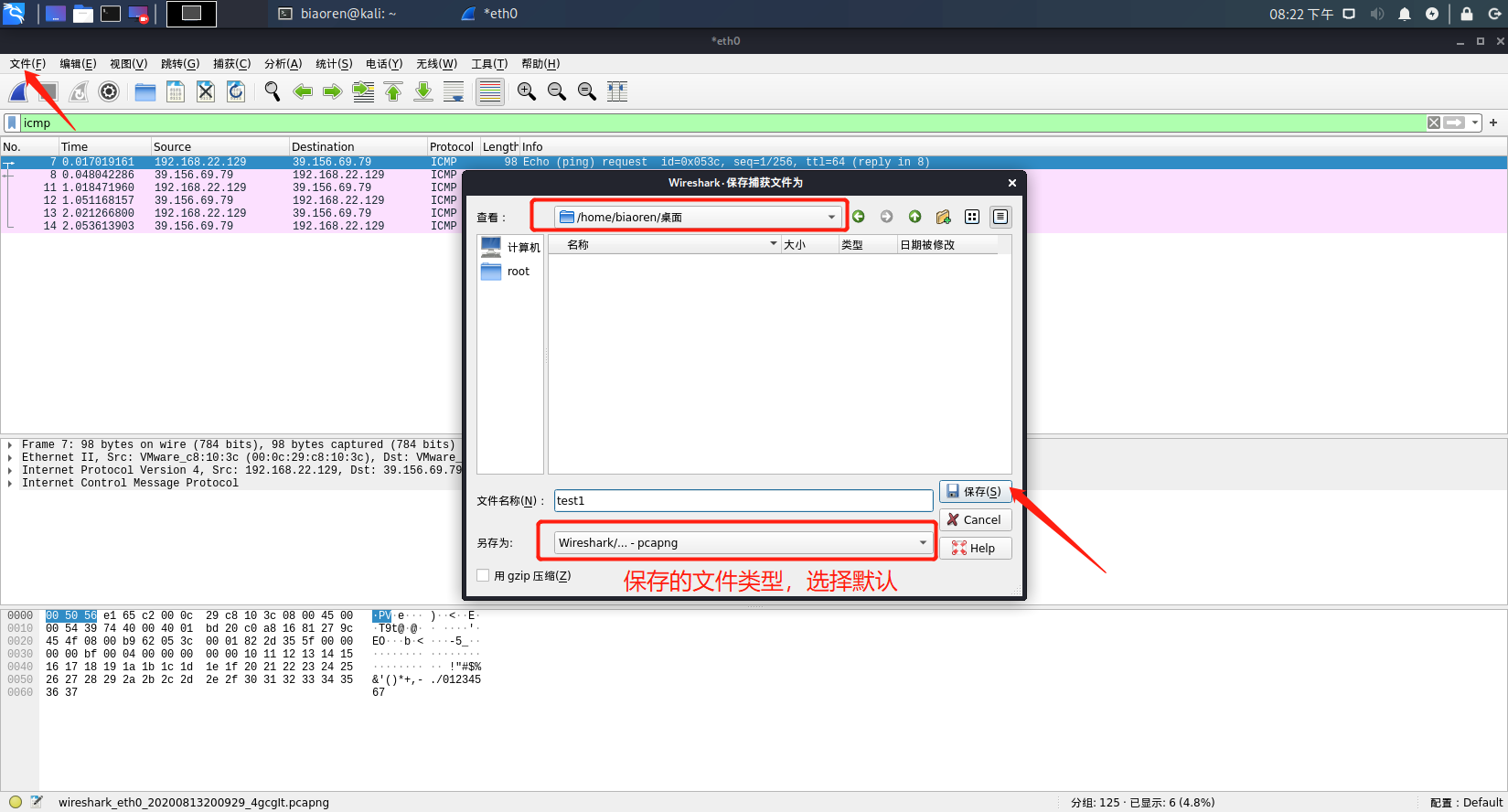Screen dimensions: 1508x812
Task: Close this capture file toolbar icon
Action: click(206, 91)
